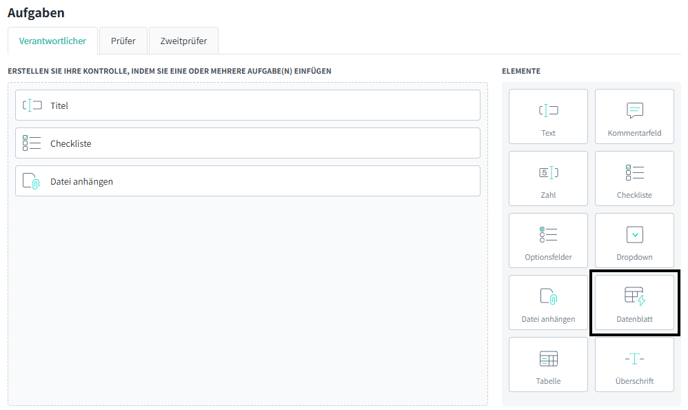The width and height of the screenshot is (688, 410).
Task: Click the Dropdown label in Elemente
Action: click(x=634, y=257)
